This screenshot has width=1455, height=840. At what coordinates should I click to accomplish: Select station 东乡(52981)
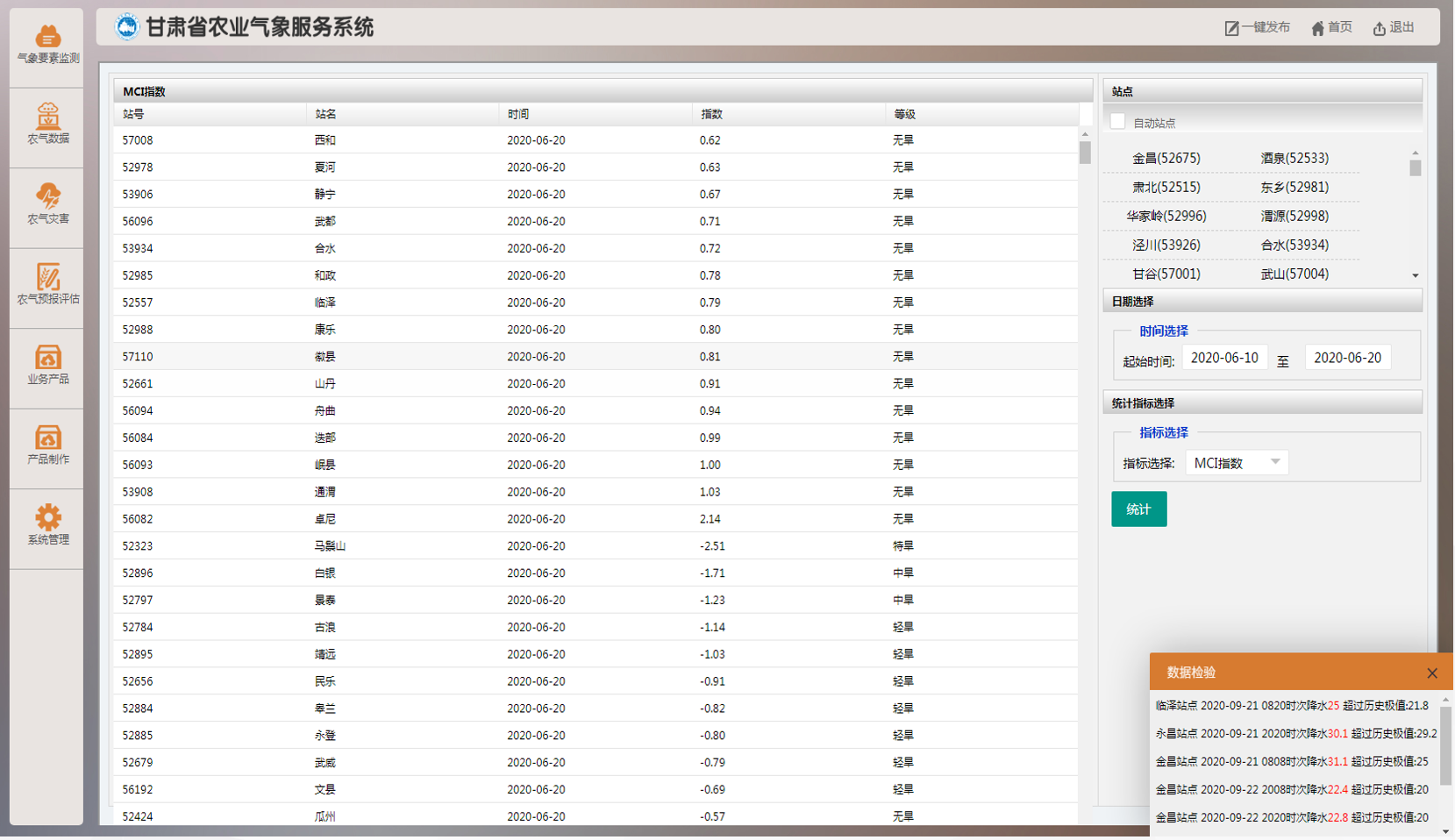1295,188
